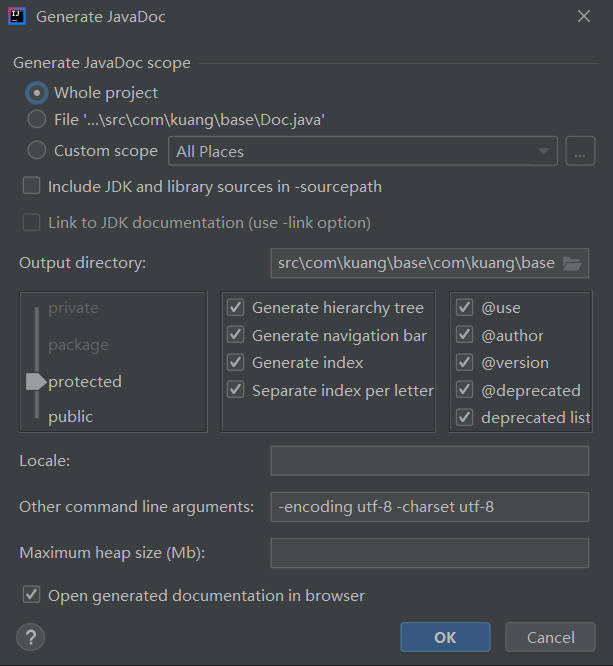Screen dimensions: 613x666
Task: Click the ellipsis button beside scope dropdown
Action: click(580, 151)
